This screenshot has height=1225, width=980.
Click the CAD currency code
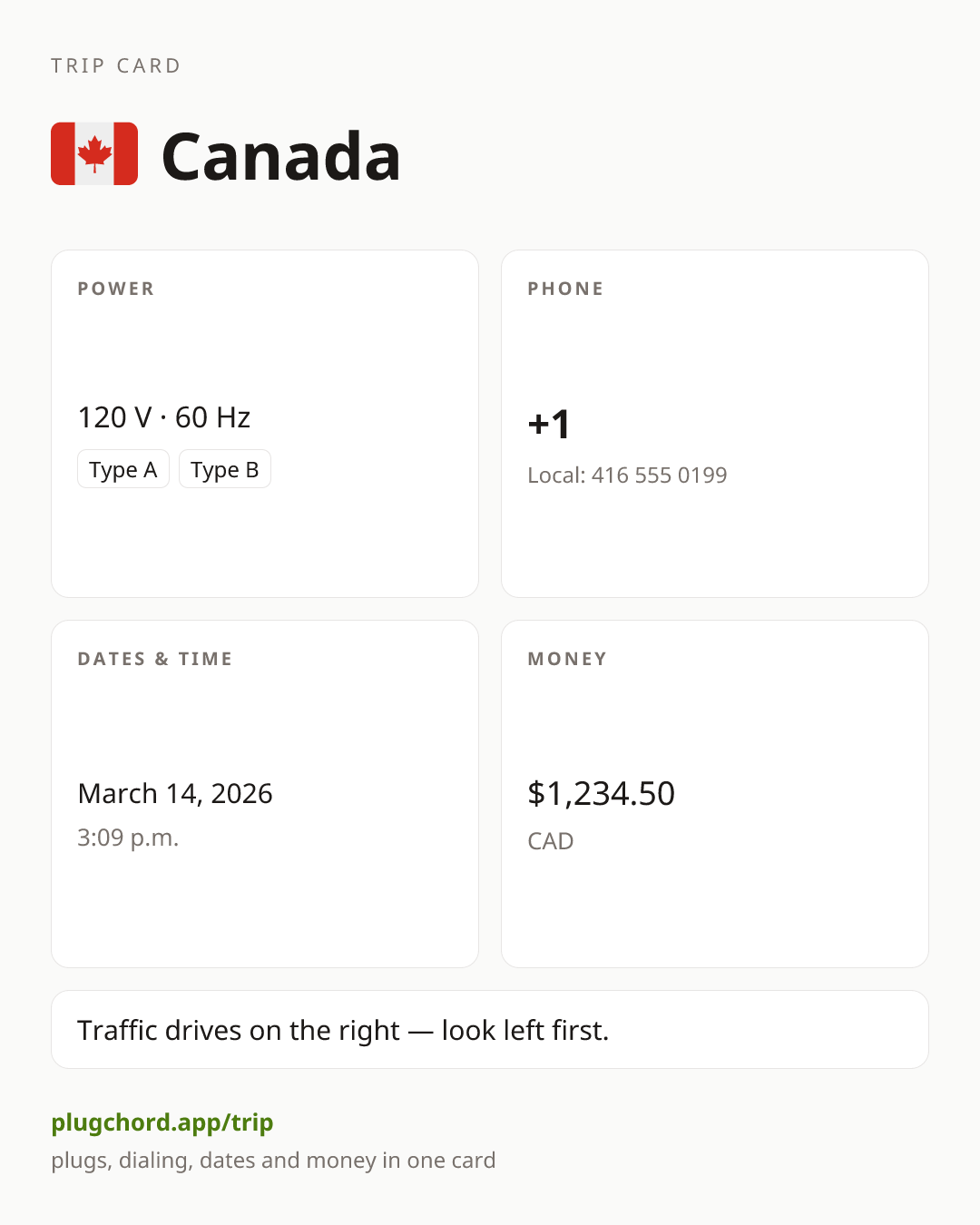coord(551,841)
